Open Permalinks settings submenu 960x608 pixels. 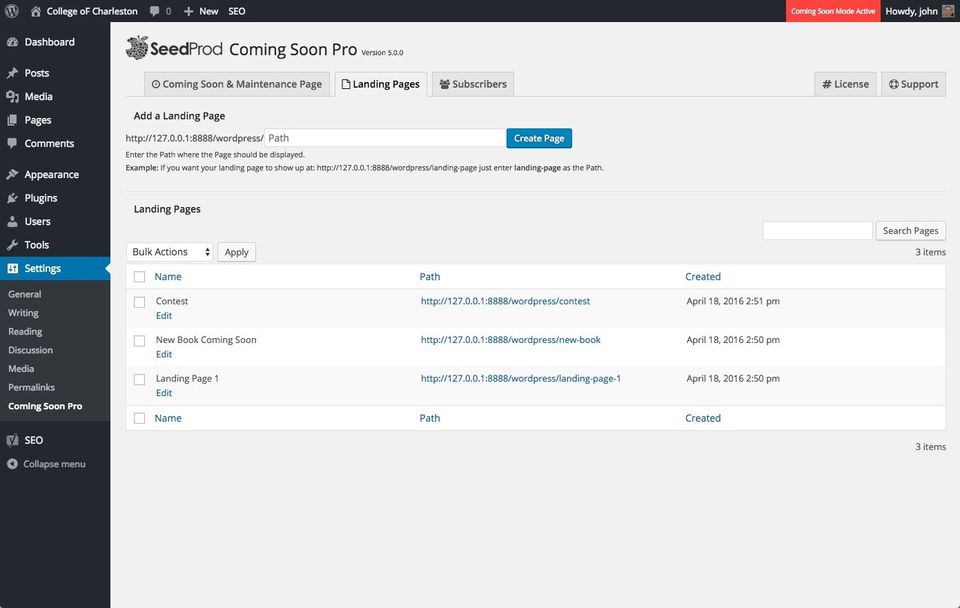coord(31,388)
